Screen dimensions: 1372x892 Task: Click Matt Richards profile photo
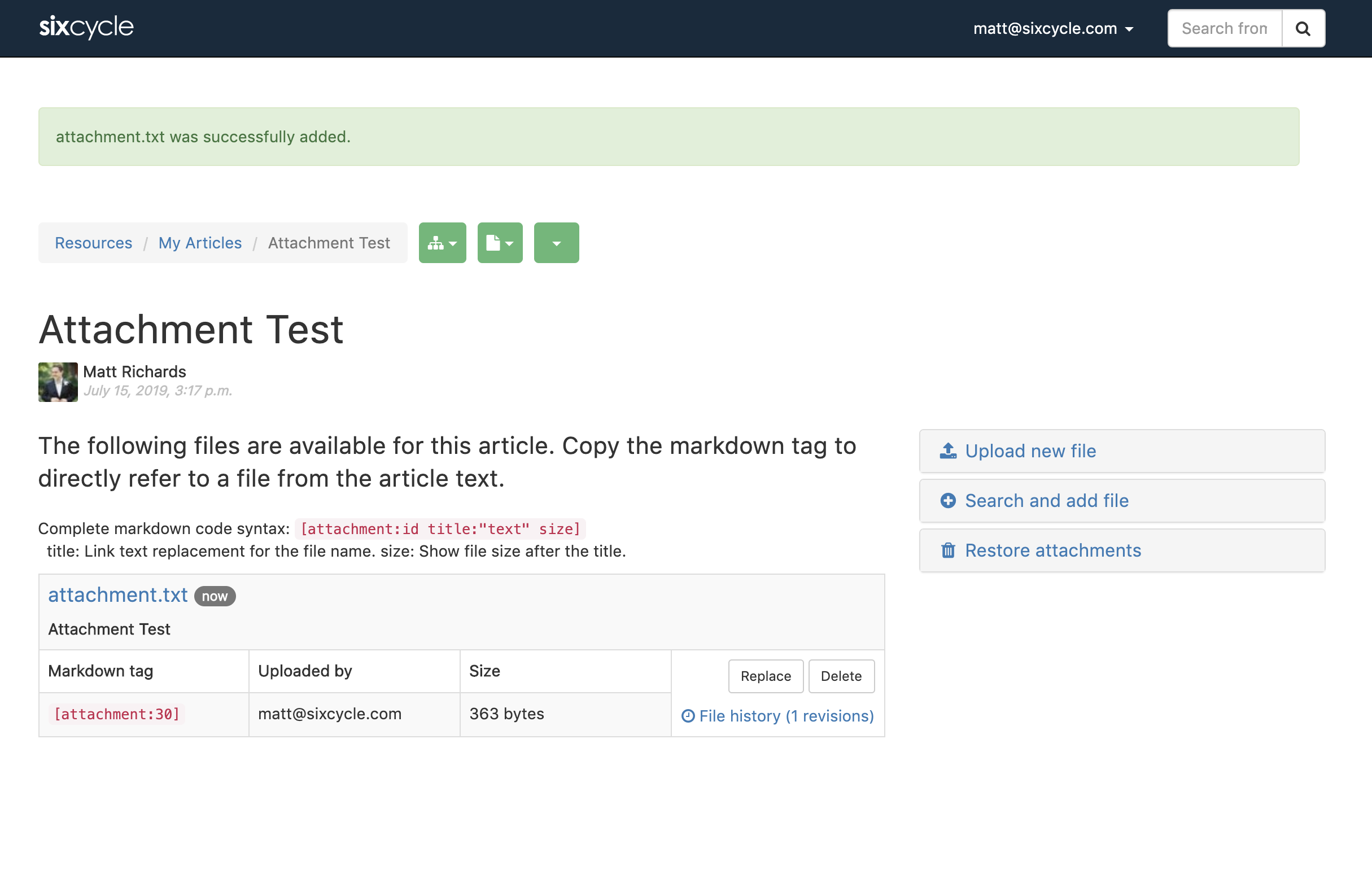pyautogui.click(x=58, y=382)
